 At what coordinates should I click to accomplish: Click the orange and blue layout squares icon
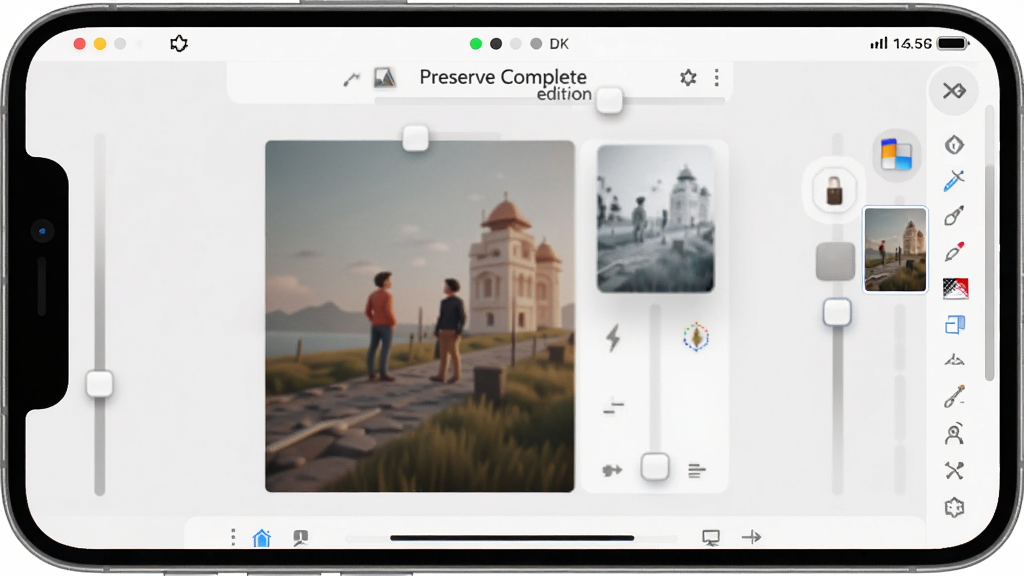point(896,155)
